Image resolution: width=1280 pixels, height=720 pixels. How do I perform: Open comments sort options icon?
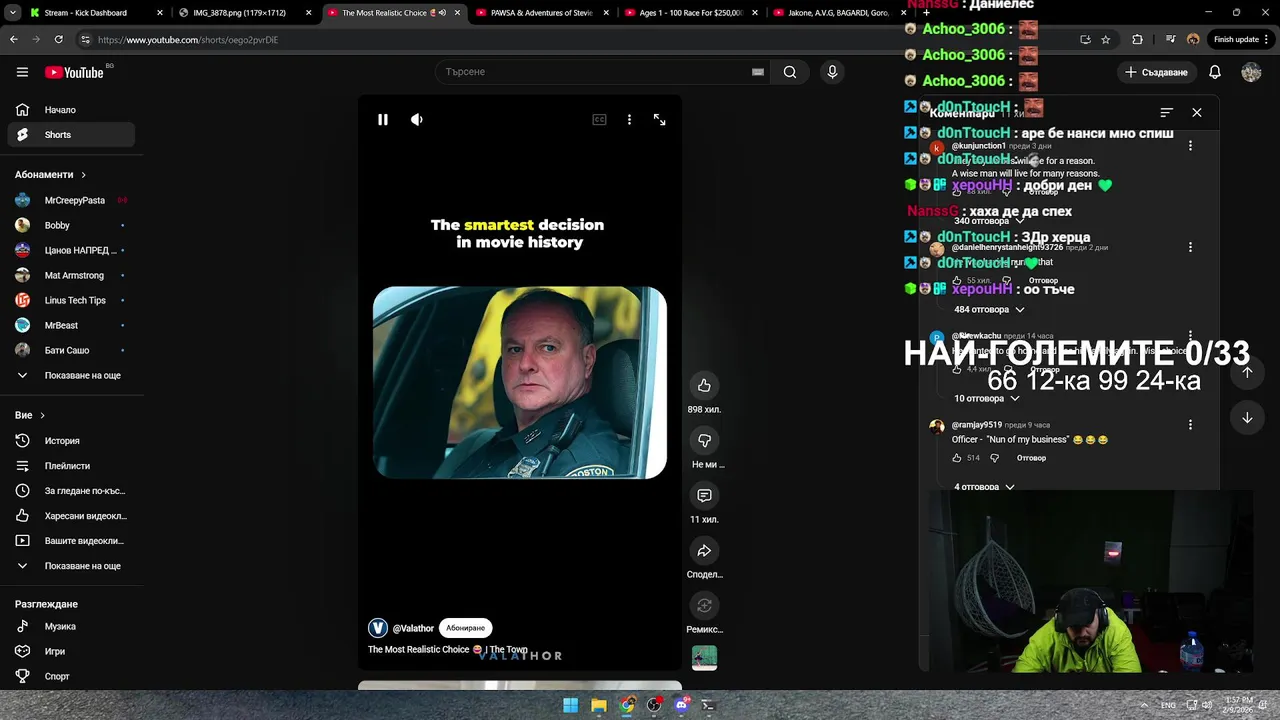click(x=1166, y=113)
